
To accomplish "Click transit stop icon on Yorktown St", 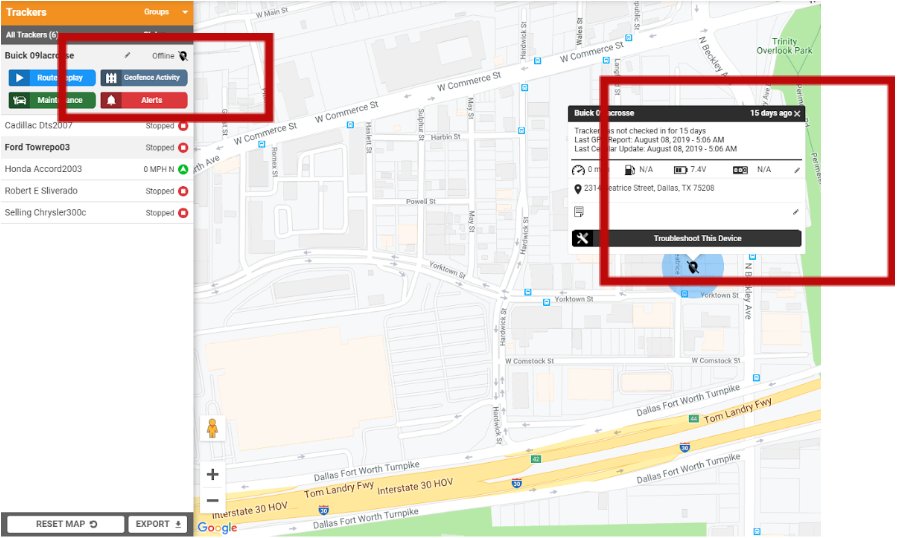I will (546, 302).
